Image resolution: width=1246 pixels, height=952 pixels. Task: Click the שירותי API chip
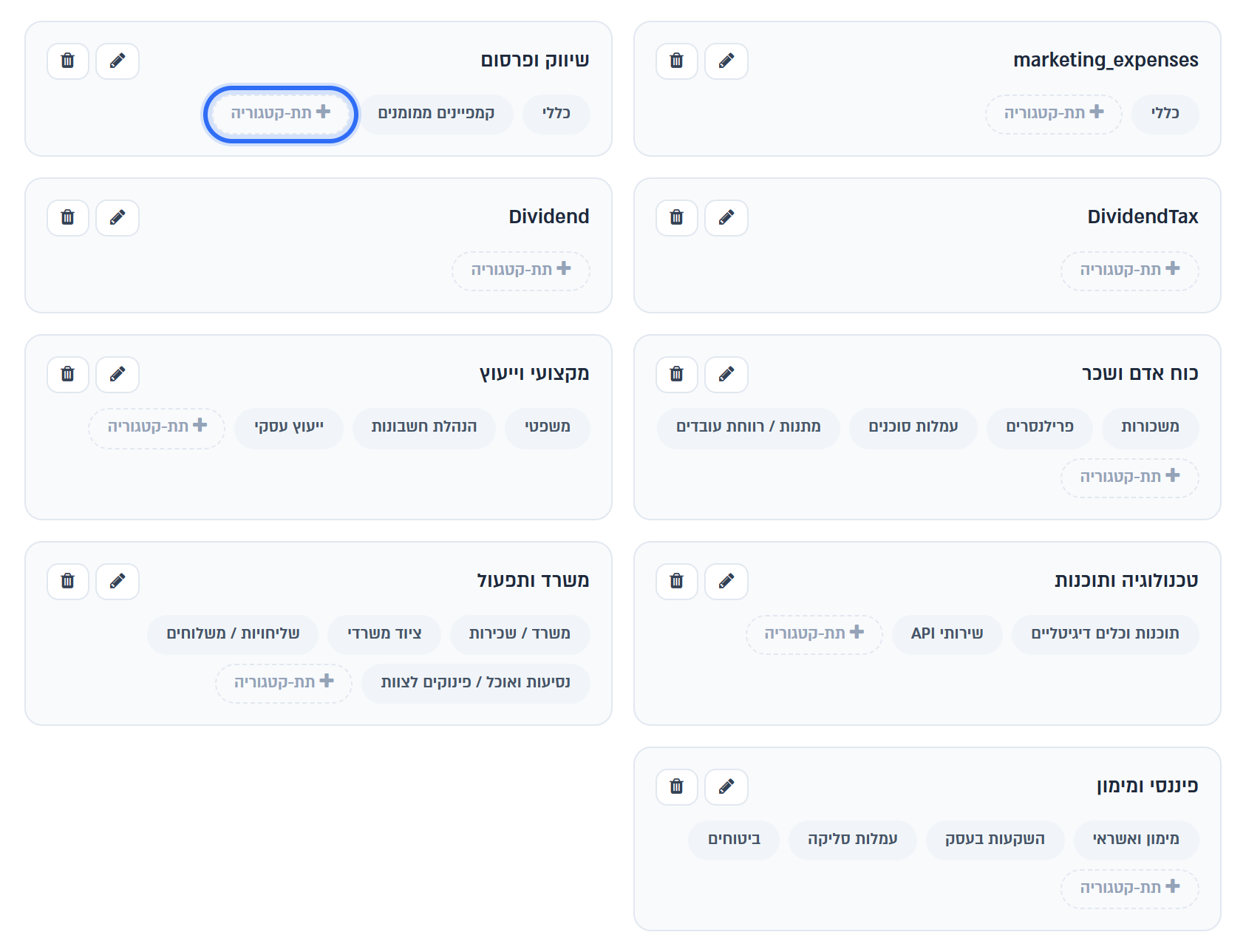pos(947,634)
